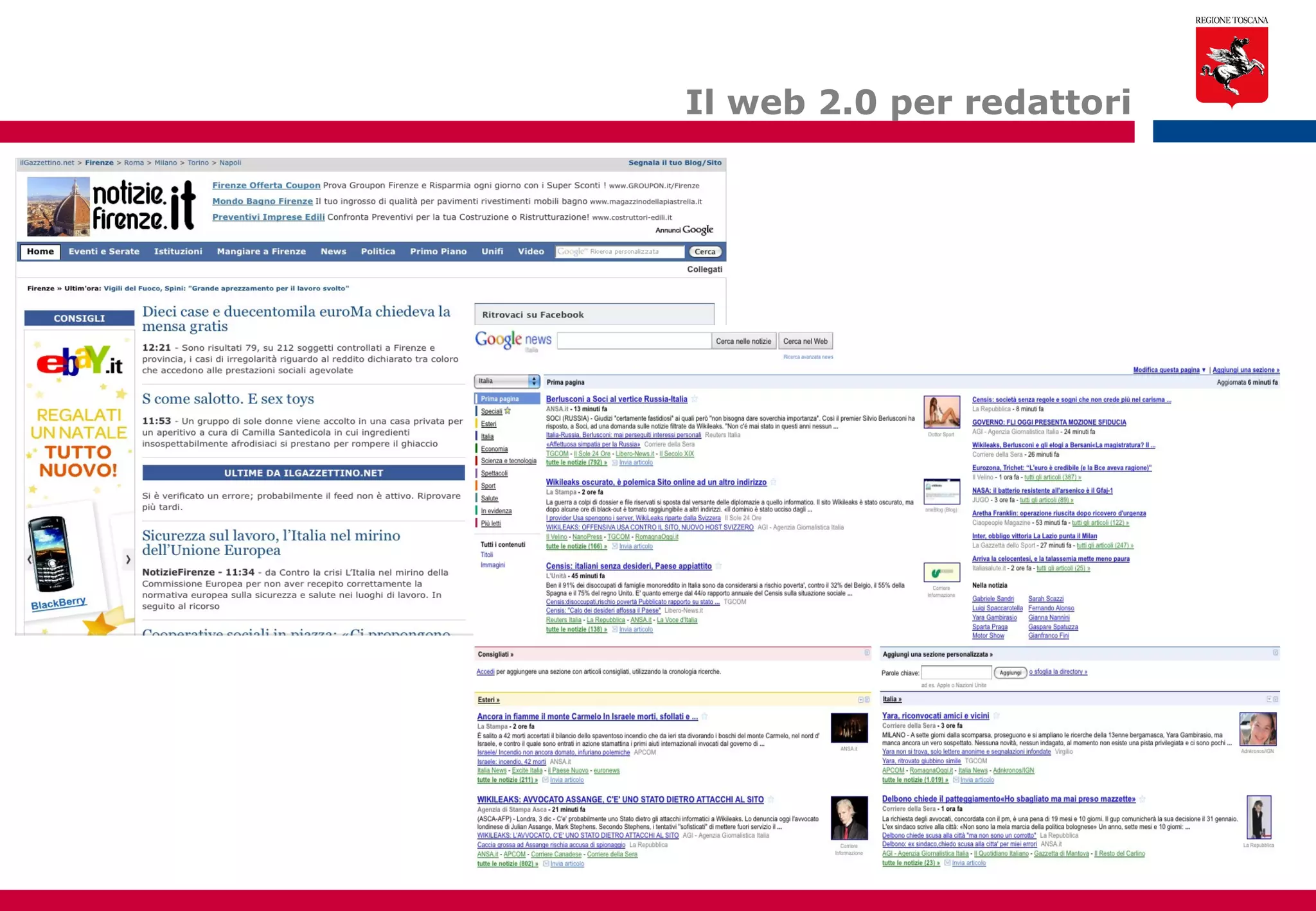1316x911 pixels.
Task: Click the Google News search input field
Action: [634, 341]
